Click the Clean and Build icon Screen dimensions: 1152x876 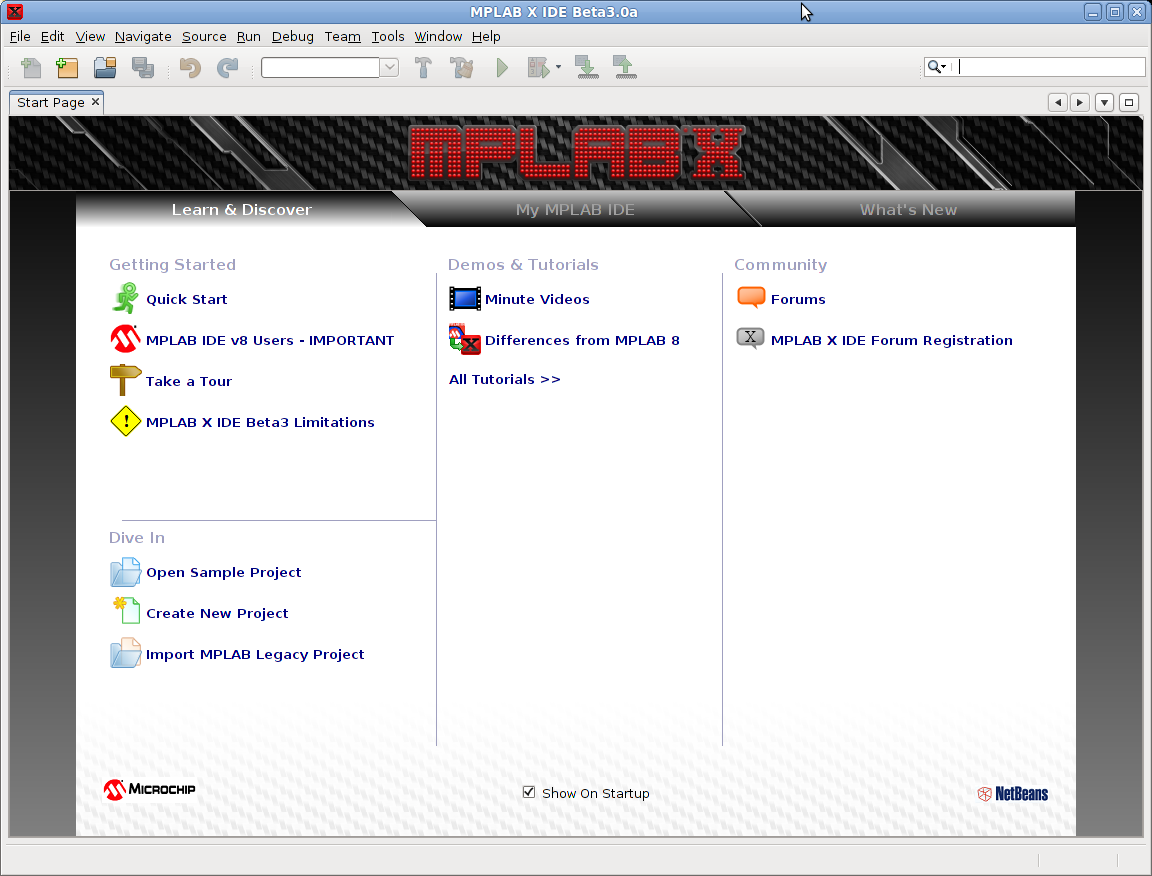click(x=462, y=68)
